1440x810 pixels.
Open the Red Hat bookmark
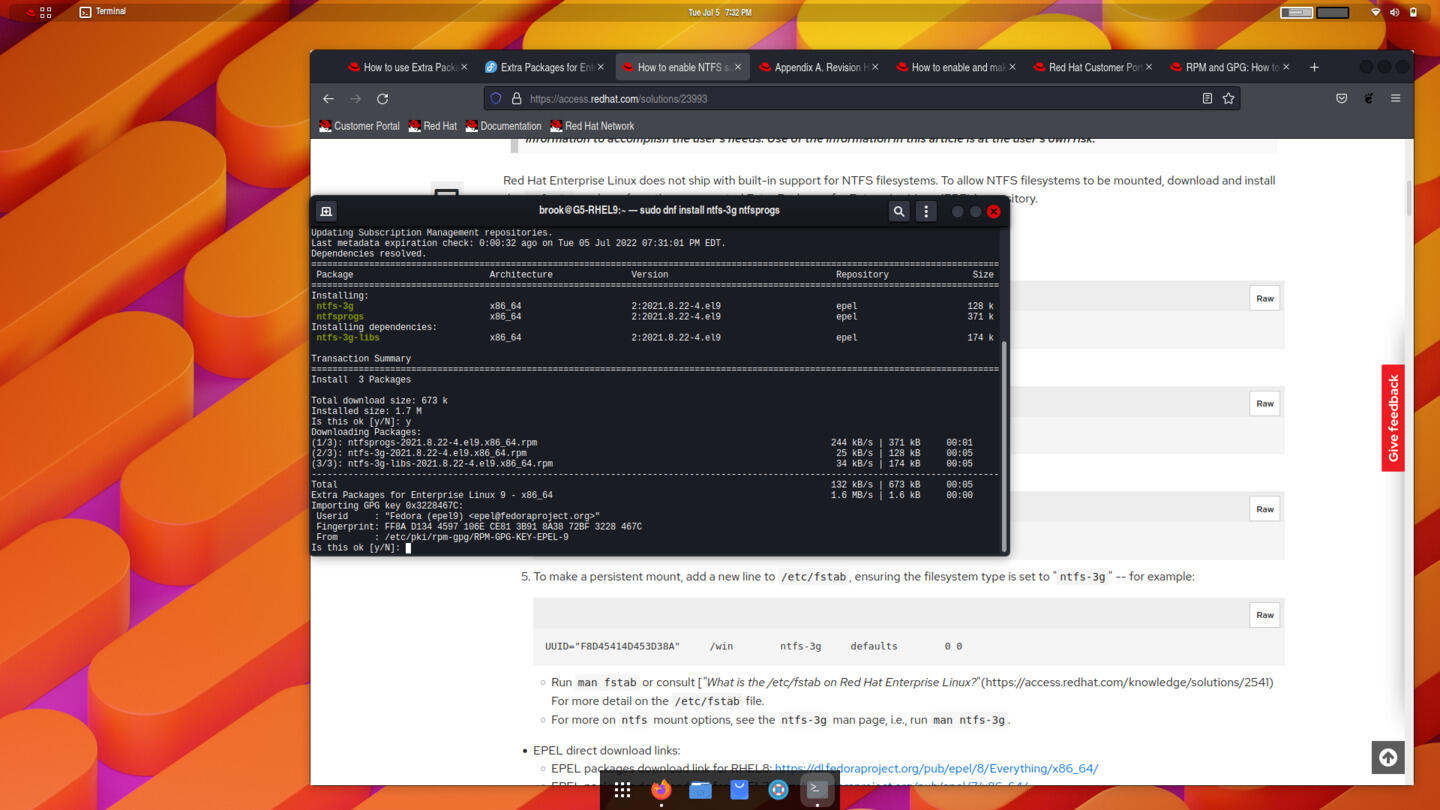coord(432,126)
